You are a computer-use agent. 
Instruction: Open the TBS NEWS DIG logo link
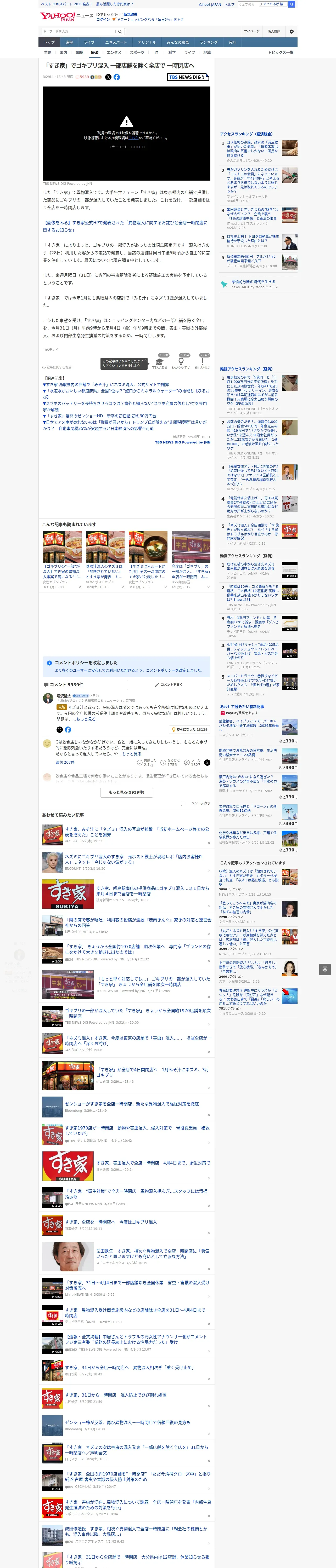point(188,77)
